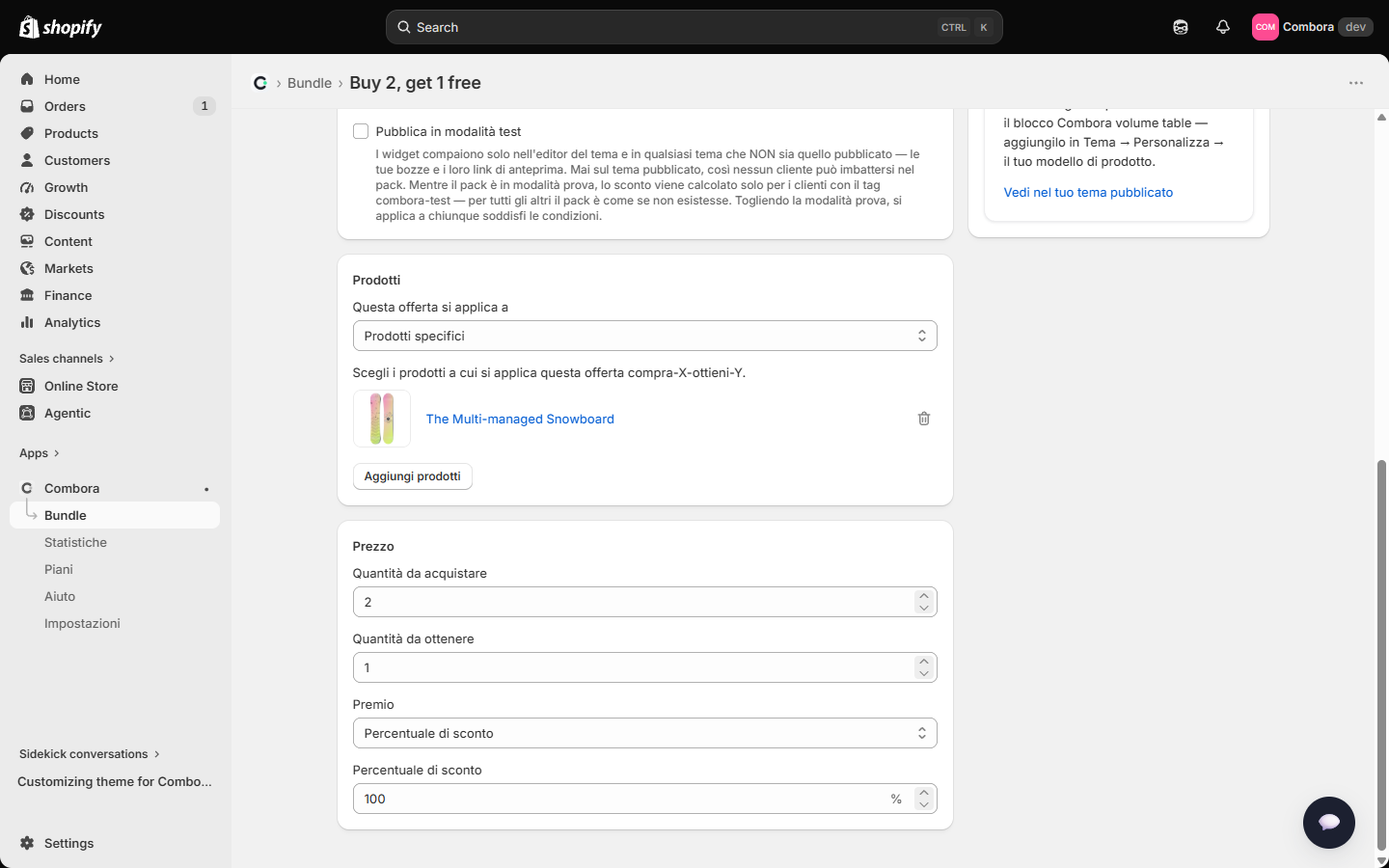This screenshot has width=1389, height=868.
Task: Click the three-dot more actions icon
Action: coord(1356,83)
